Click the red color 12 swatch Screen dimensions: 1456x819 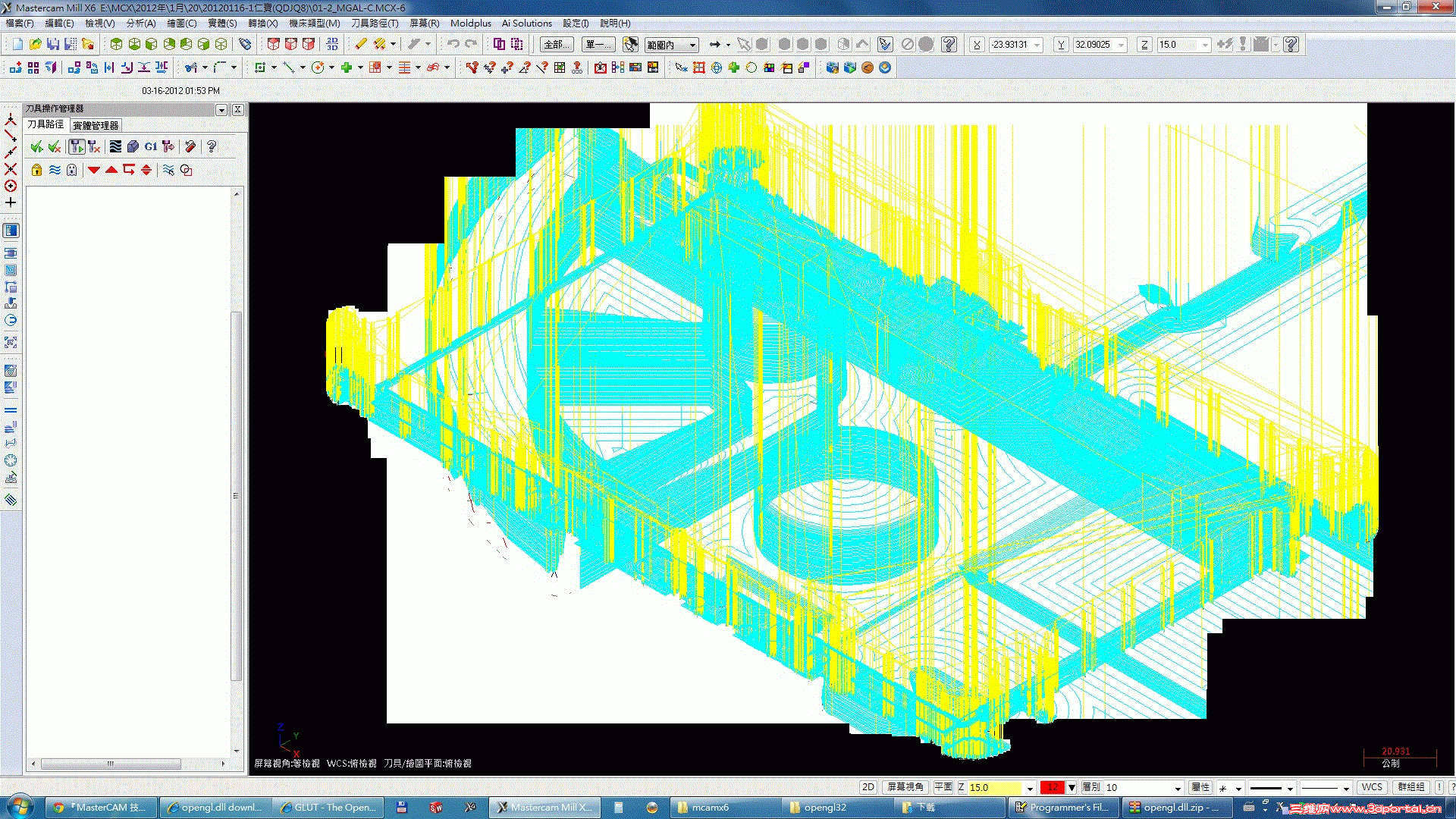1052,787
